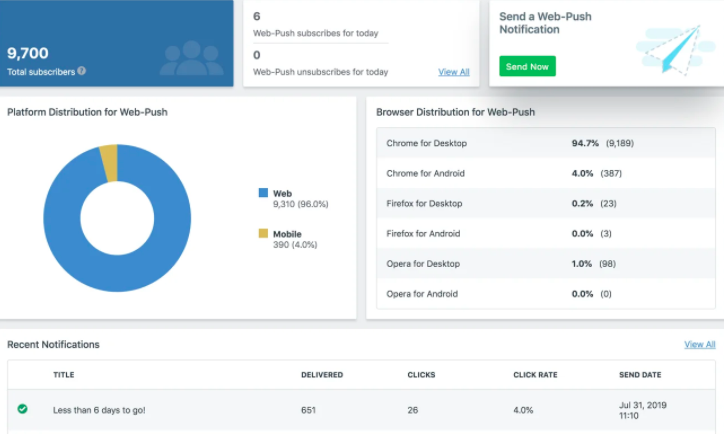Click the DELIVERED column header

[322, 374]
